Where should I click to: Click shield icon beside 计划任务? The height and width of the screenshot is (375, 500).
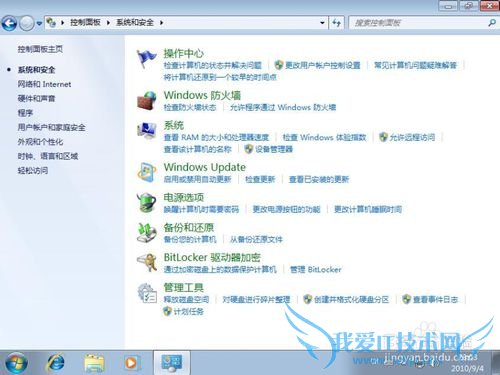167,311
